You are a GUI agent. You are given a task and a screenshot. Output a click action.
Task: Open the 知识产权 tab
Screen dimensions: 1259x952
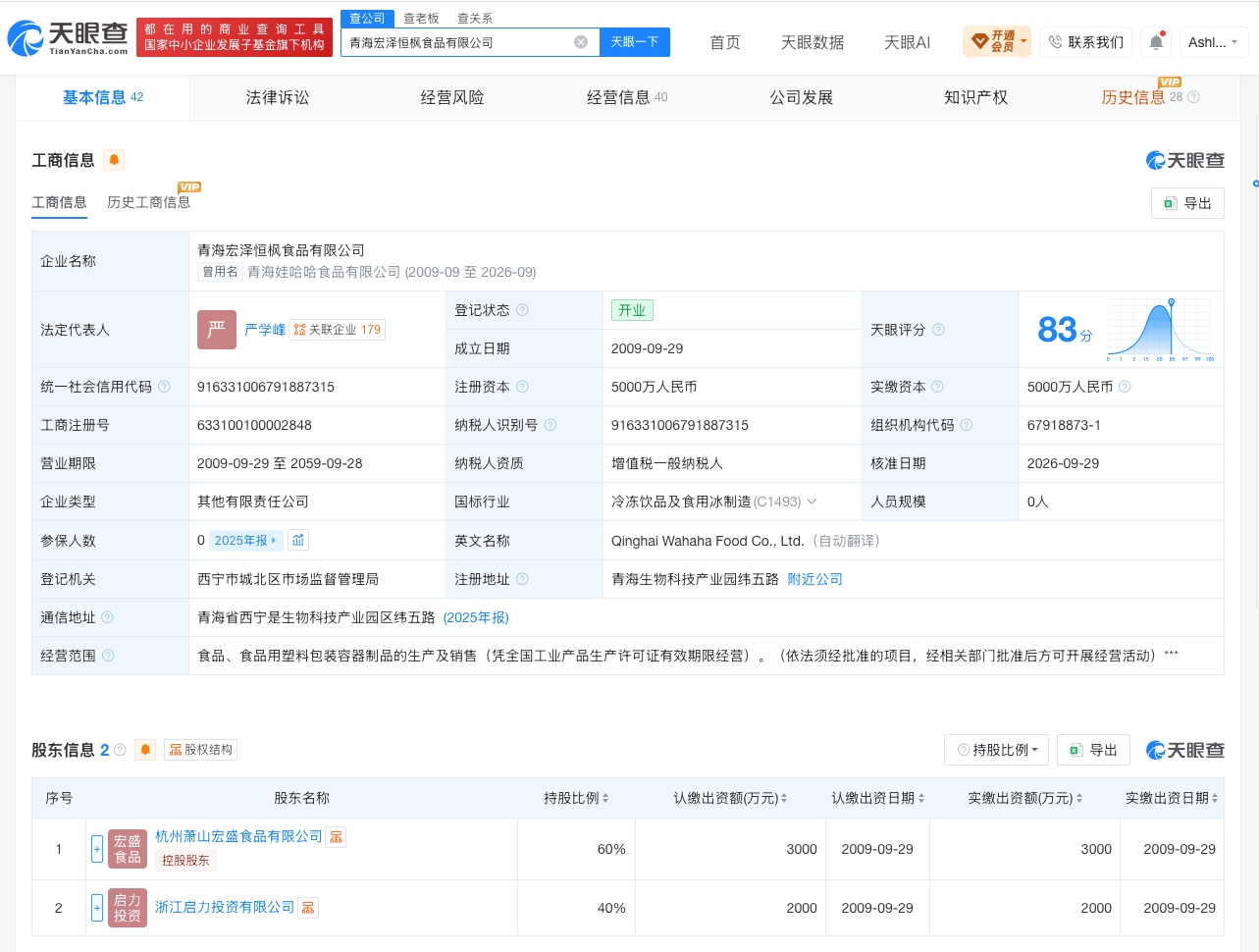pyautogui.click(x=975, y=97)
